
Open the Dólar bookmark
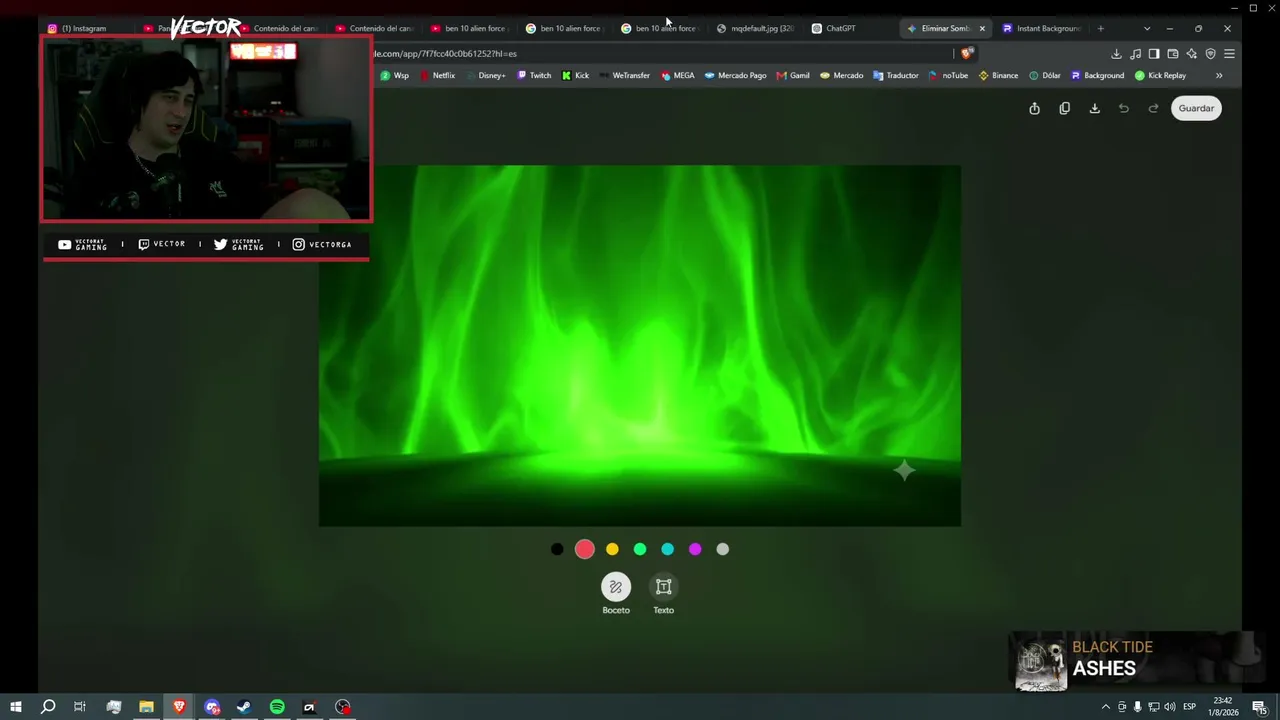1045,75
